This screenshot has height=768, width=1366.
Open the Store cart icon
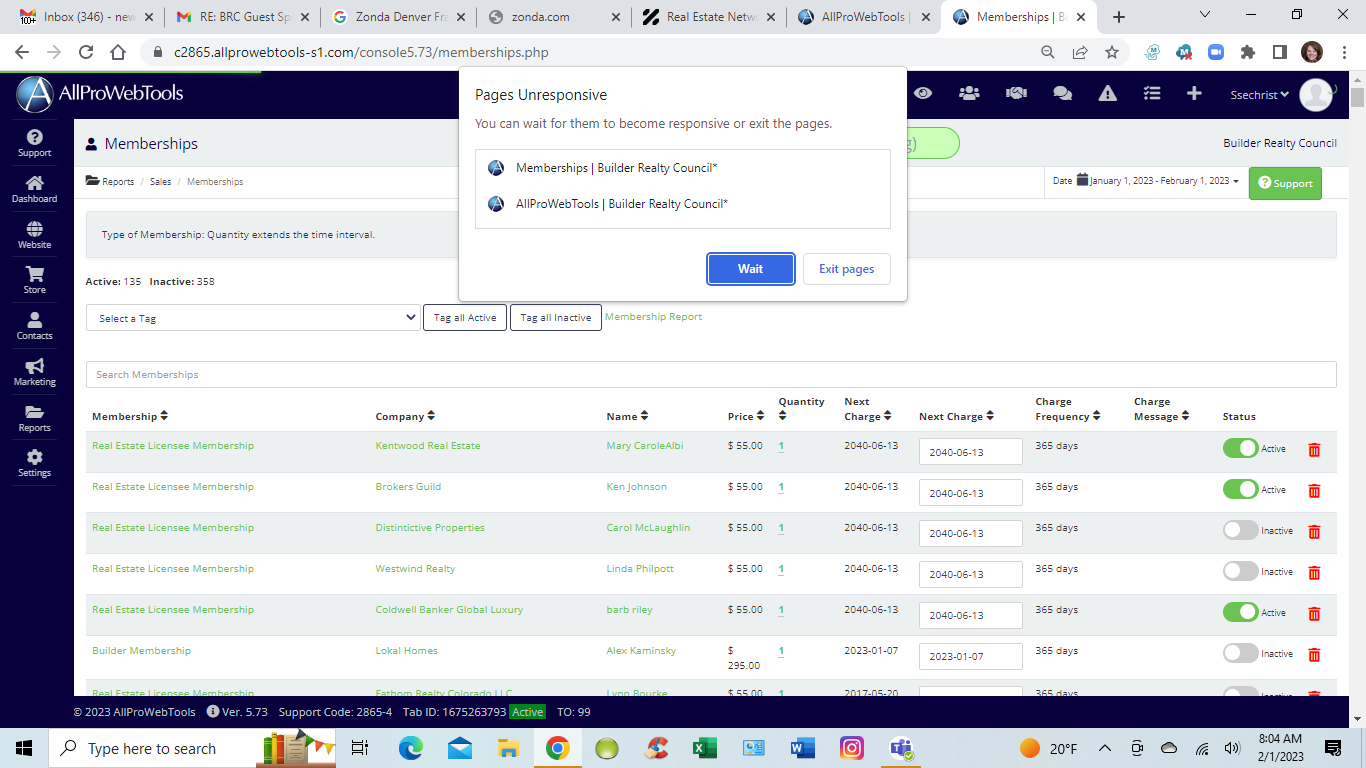[x=34, y=280]
